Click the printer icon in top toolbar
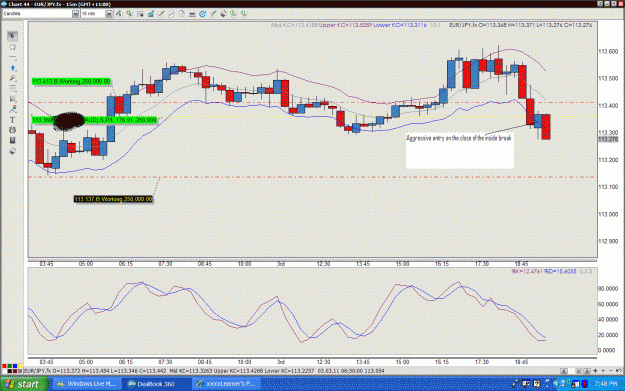Screen dimensions: 625x391 tap(192, 14)
